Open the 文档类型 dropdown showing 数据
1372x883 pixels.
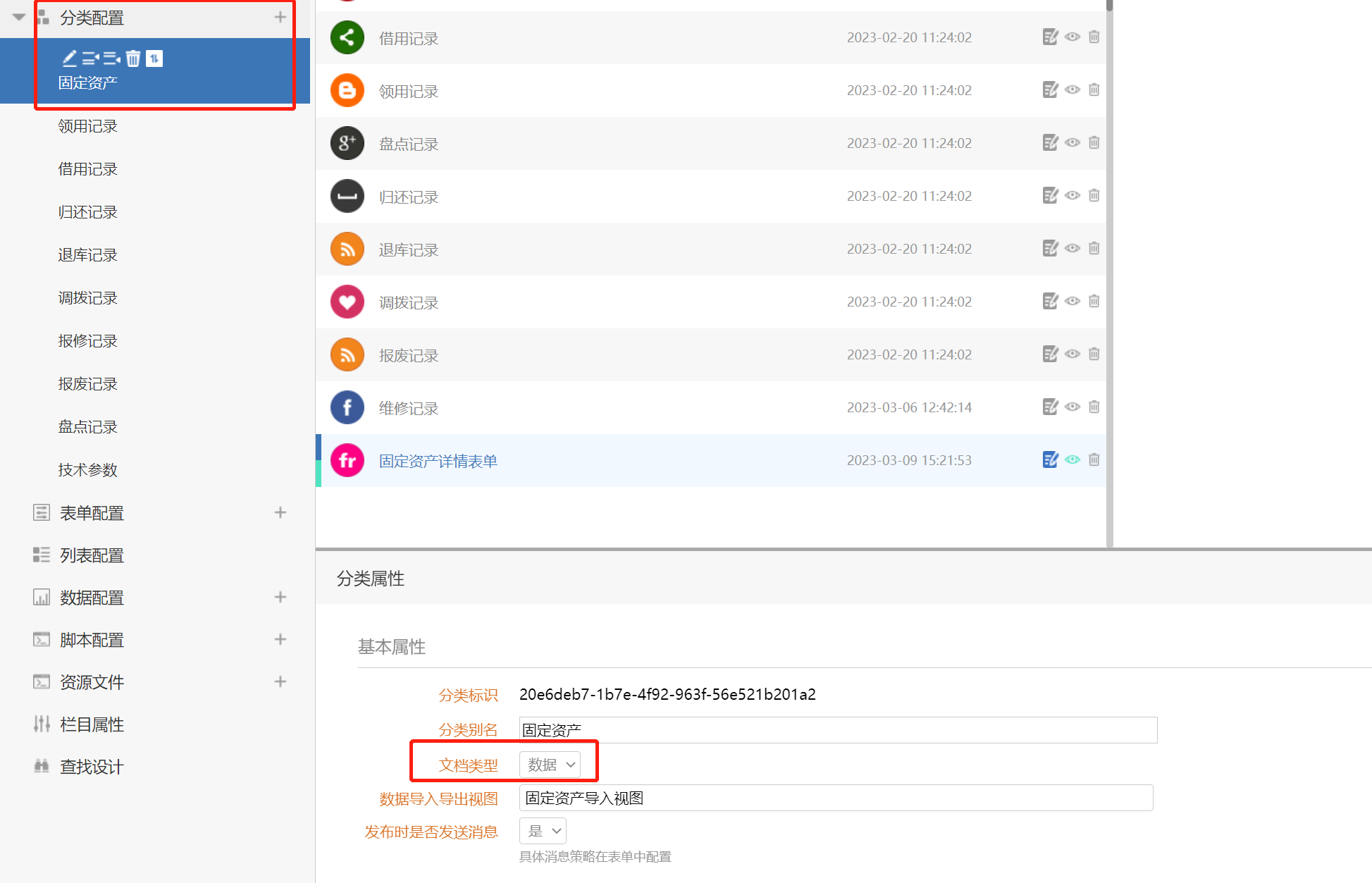click(x=550, y=765)
